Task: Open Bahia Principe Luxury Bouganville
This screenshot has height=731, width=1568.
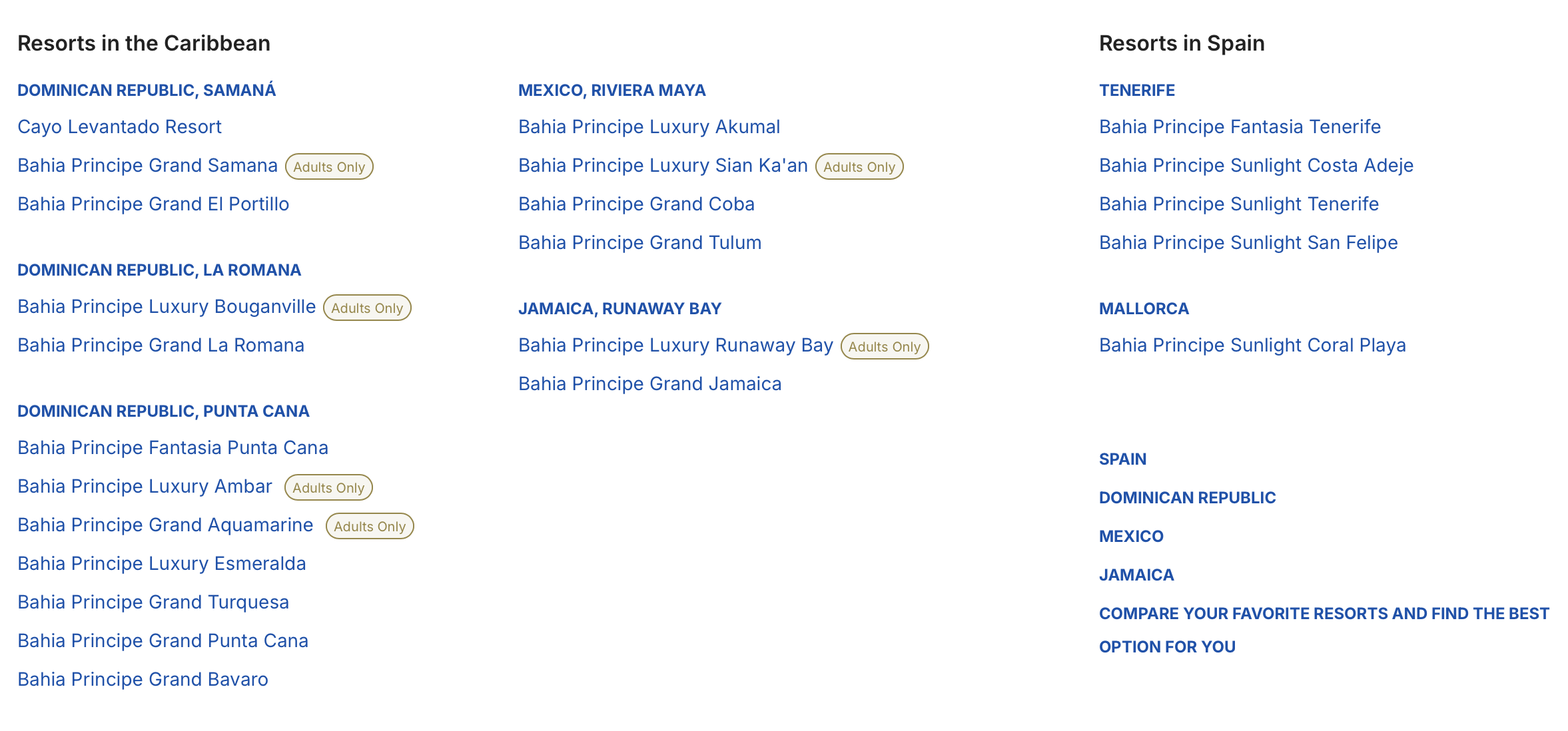Action: click(x=167, y=306)
